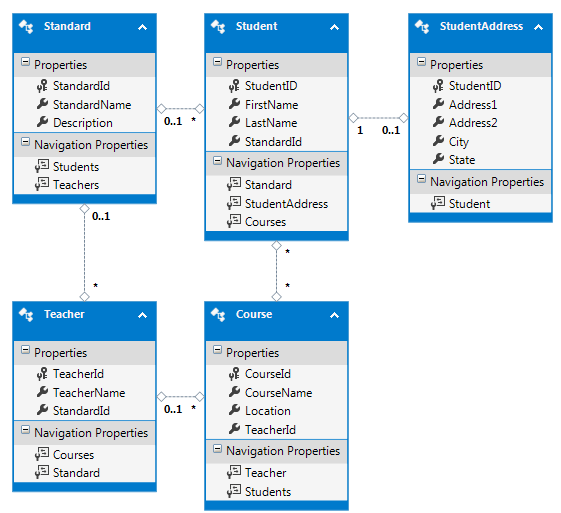Select the association line between Student and Course
Screen dimensions: 561x513
(x=276, y=271)
